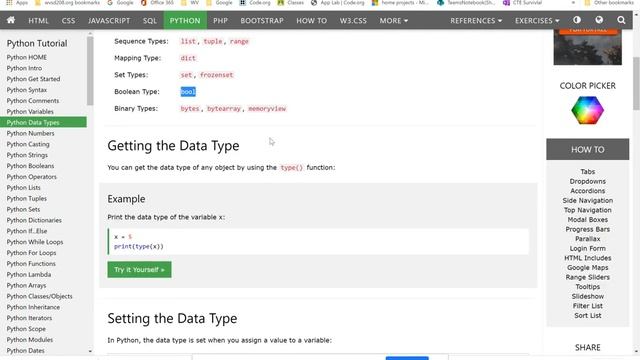This screenshot has width=640, height=360.
Task: Switch to the CSS tutorial tab
Action: tap(68, 20)
